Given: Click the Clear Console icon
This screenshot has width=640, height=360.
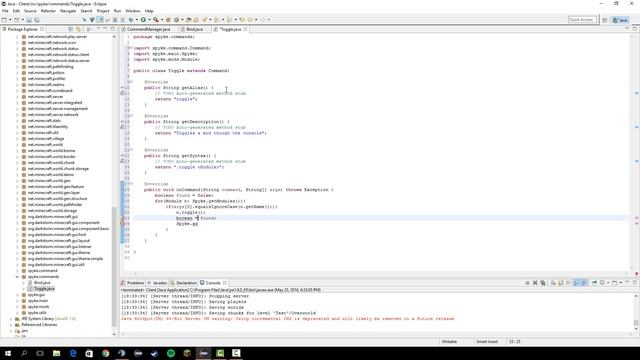Looking at the screenshot, I should click(553, 282).
